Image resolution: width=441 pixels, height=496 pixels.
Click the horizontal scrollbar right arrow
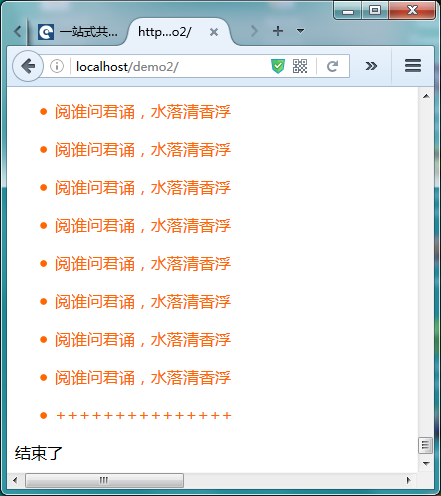409,480
